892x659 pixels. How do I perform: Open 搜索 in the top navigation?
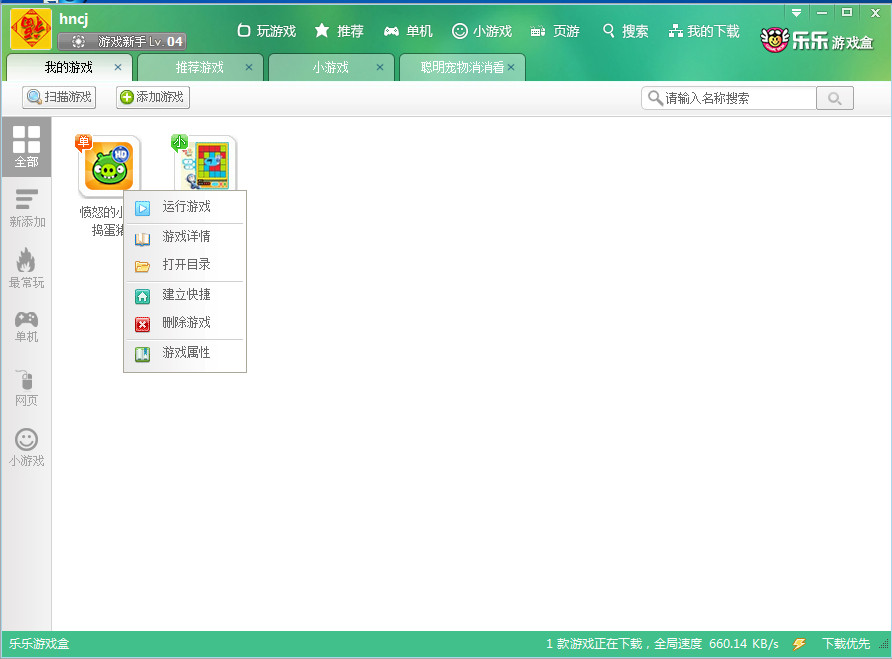pos(625,31)
